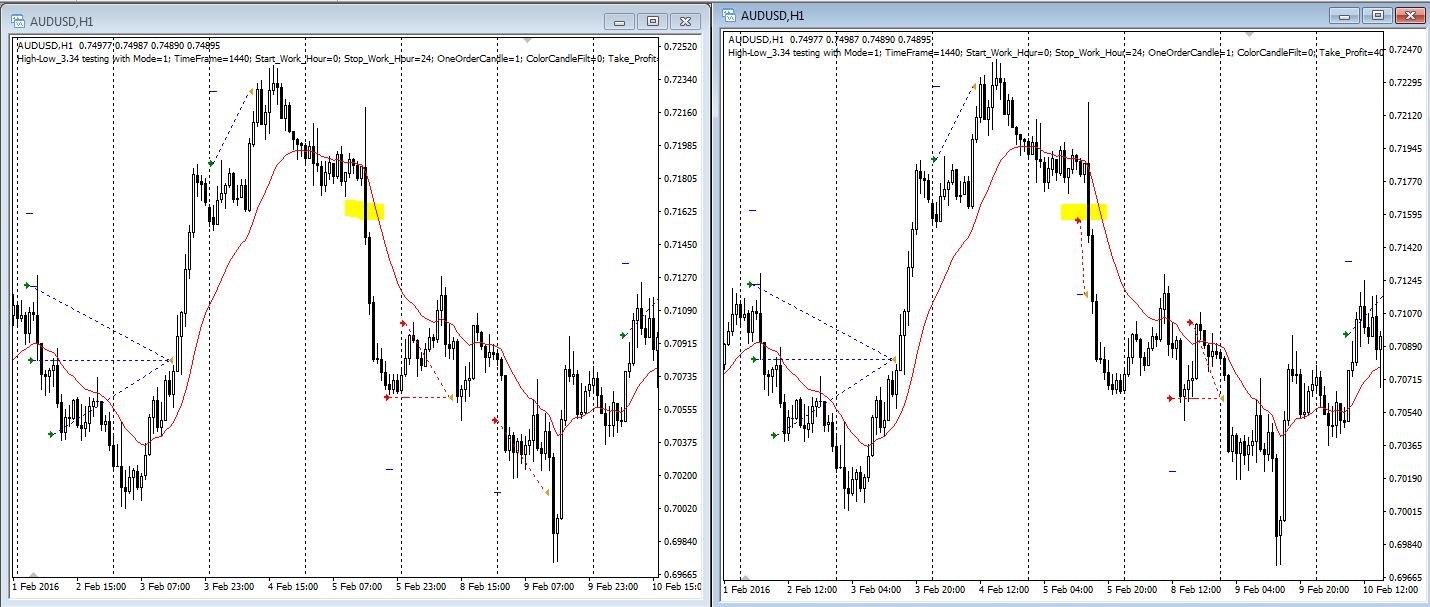Click price label 0.70020 on left chart scale
Image resolution: width=1430 pixels, height=607 pixels.
tap(681, 509)
